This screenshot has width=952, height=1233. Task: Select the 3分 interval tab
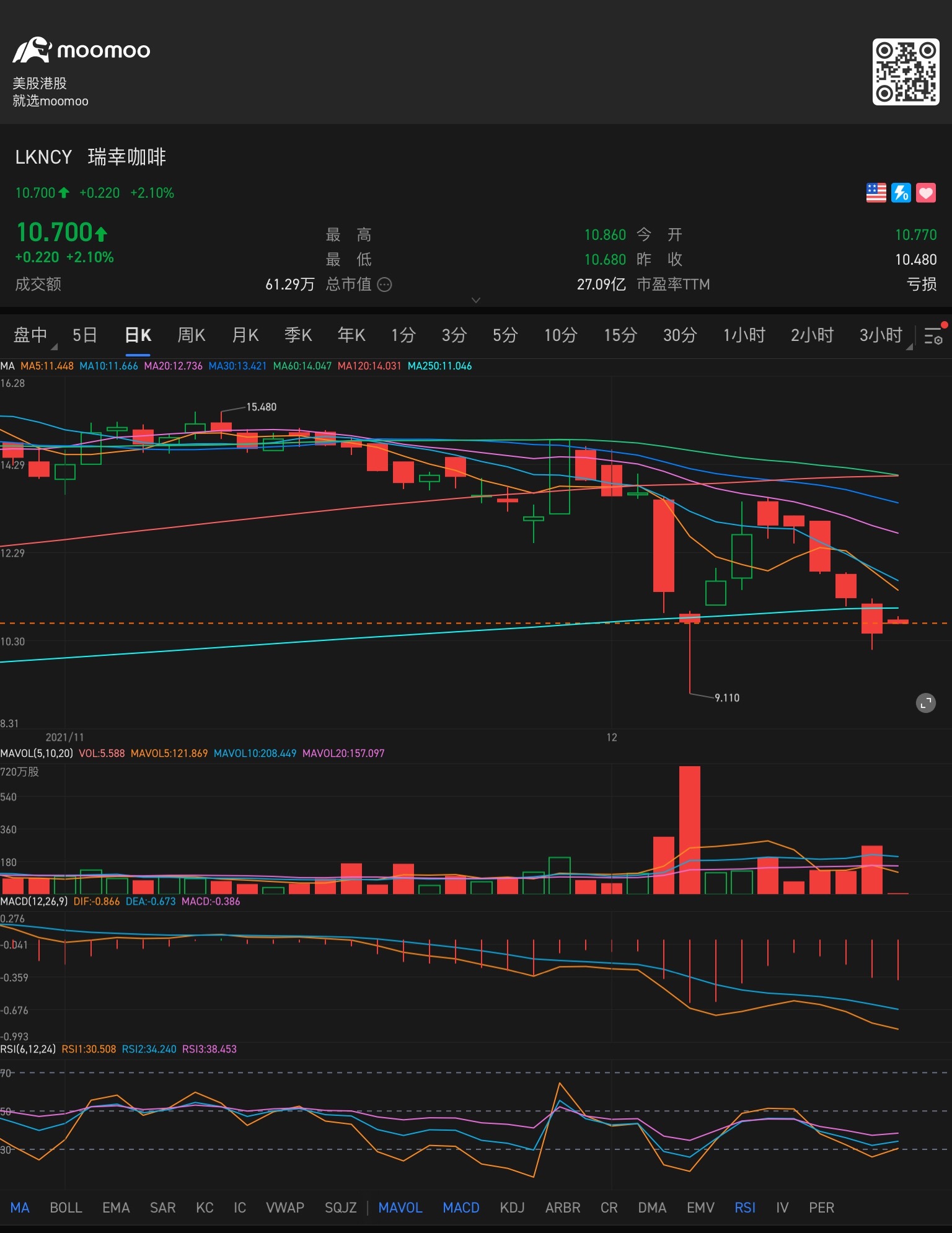(454, 335)
